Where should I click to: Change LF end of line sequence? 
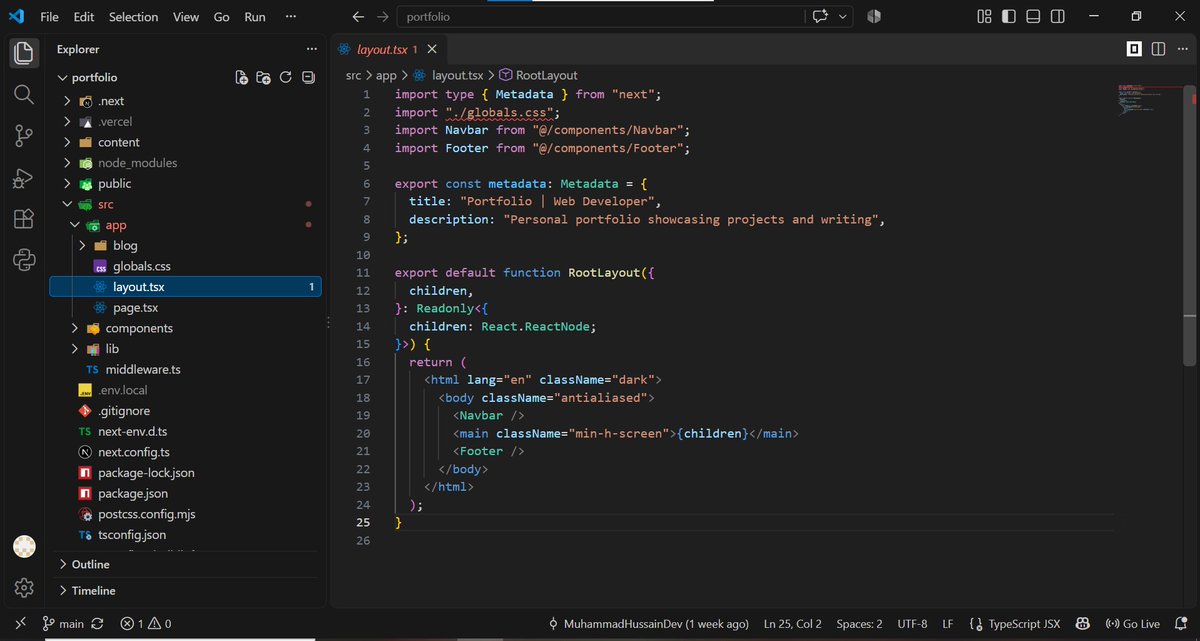coord(948,623)
